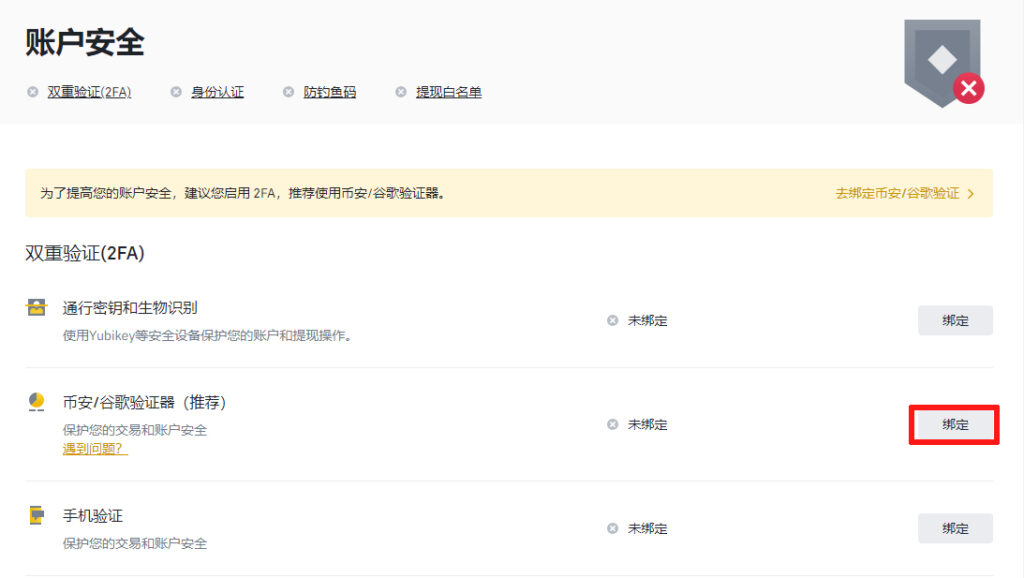Select the 通行密钥和生物识别 title

130,308
